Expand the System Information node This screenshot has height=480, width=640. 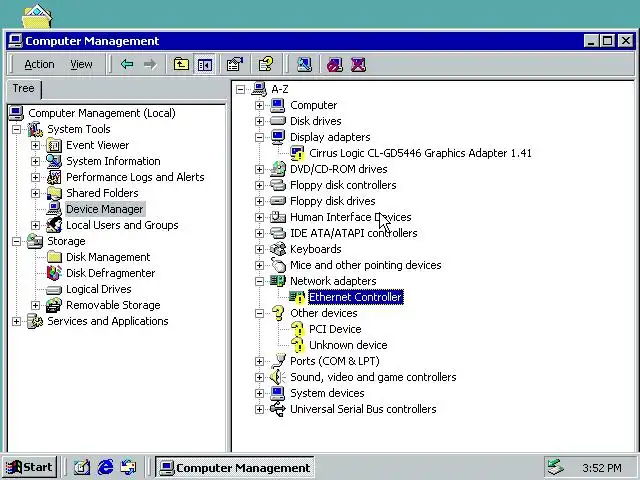point(36,162)
